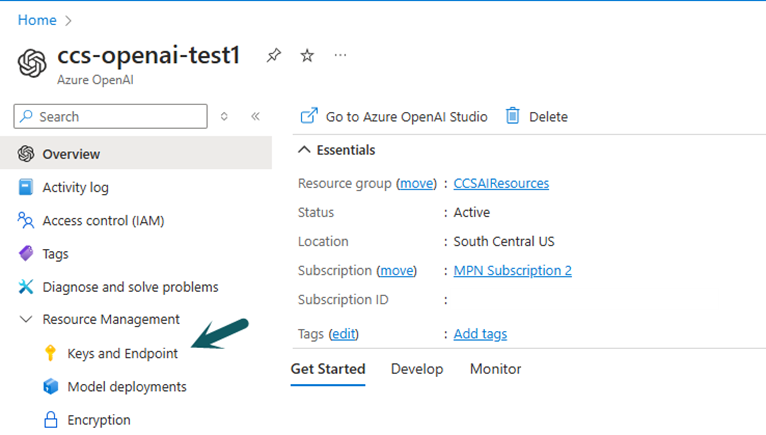Click the Diagnose wrench icon
Image resolution: width=766 pixels, height=435 pixels.
[26, 287]
